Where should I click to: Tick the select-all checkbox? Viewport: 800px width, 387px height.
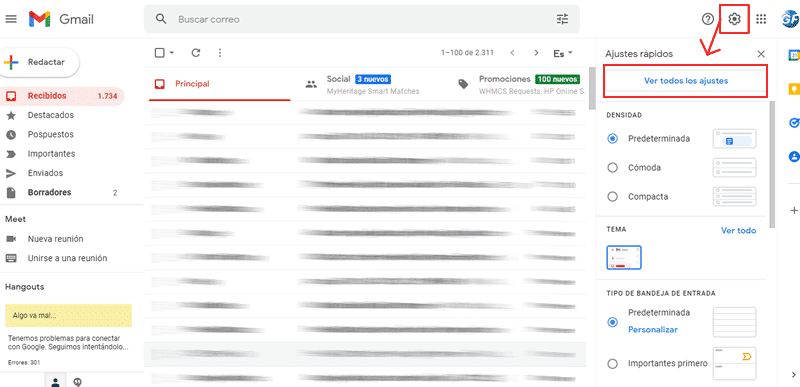(x=159, y=53)
